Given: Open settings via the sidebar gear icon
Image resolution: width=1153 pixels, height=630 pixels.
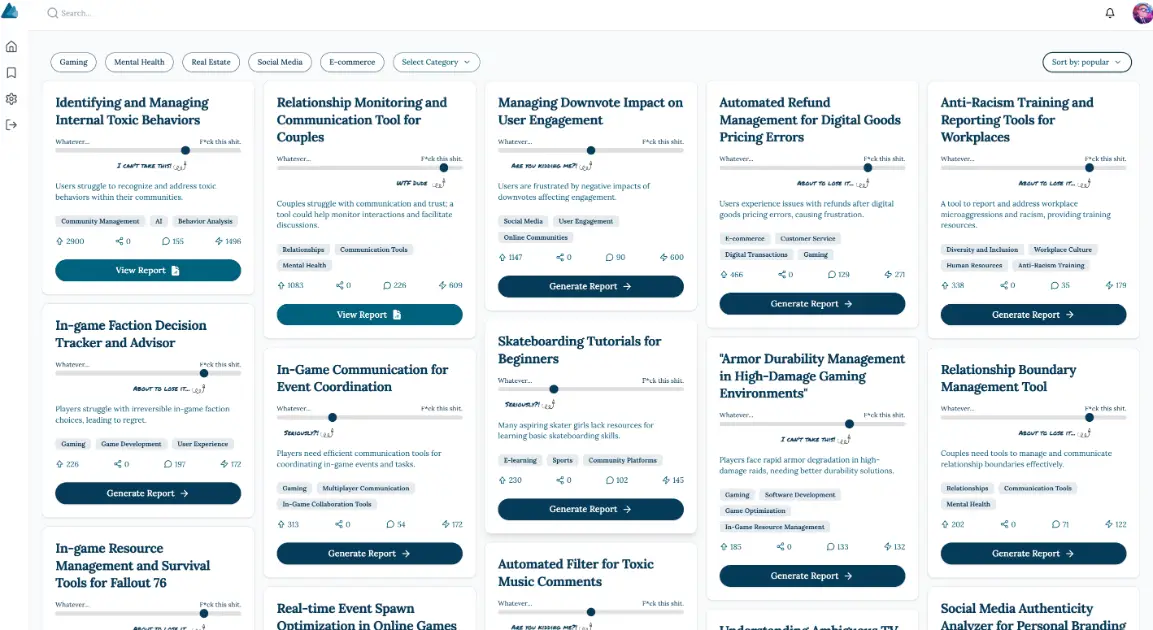Looking at the screenshot, I should pos(11,99).
